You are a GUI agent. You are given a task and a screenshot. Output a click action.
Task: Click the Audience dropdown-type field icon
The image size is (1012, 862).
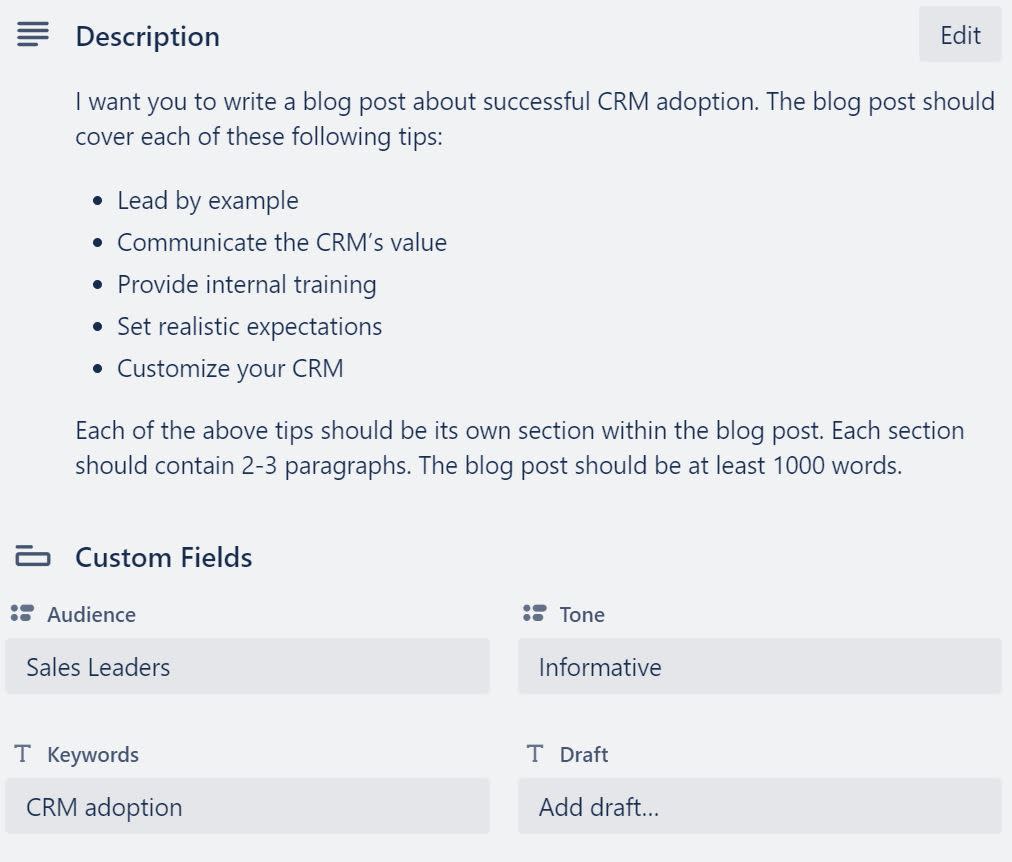pos(22,614)
